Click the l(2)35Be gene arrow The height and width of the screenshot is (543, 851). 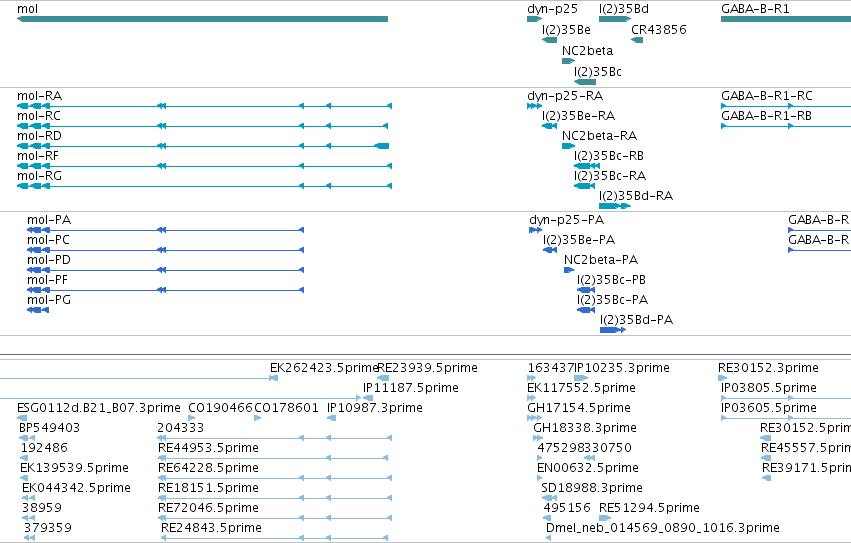(549, 40)
